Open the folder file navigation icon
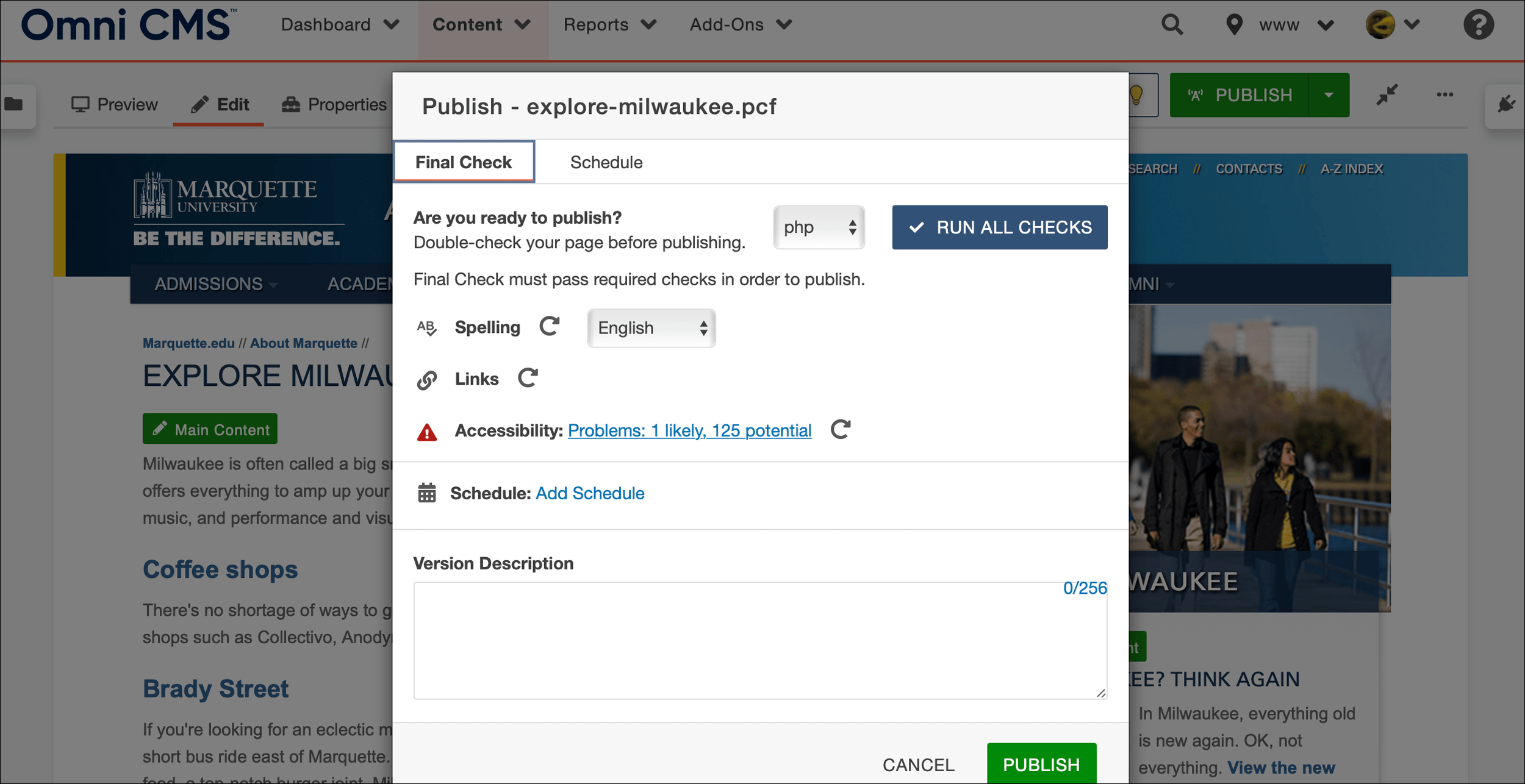This screenshot has width=1525, height=784. tap(14, 104)
